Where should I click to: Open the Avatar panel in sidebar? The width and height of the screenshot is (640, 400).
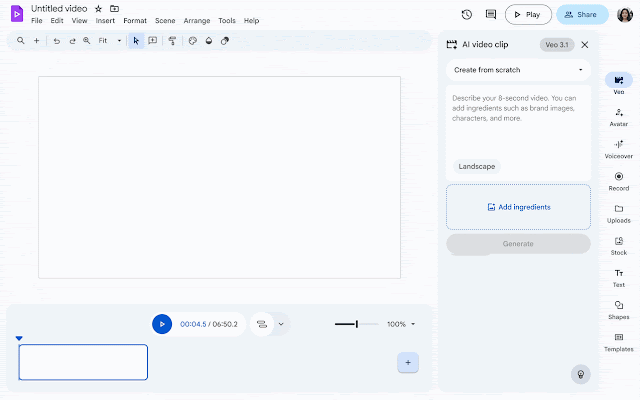point(618,116)
